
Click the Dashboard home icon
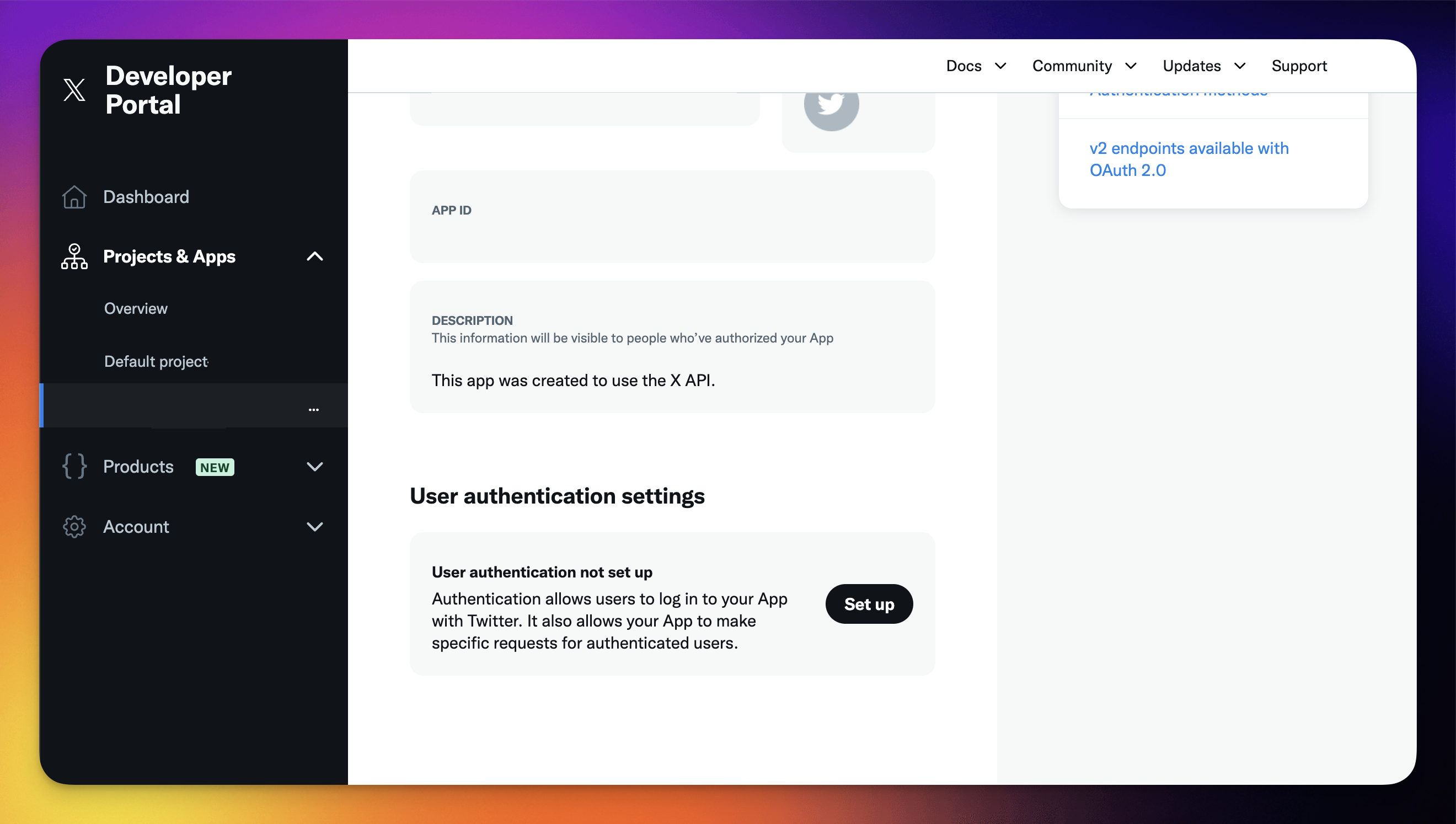pos(74,197)
